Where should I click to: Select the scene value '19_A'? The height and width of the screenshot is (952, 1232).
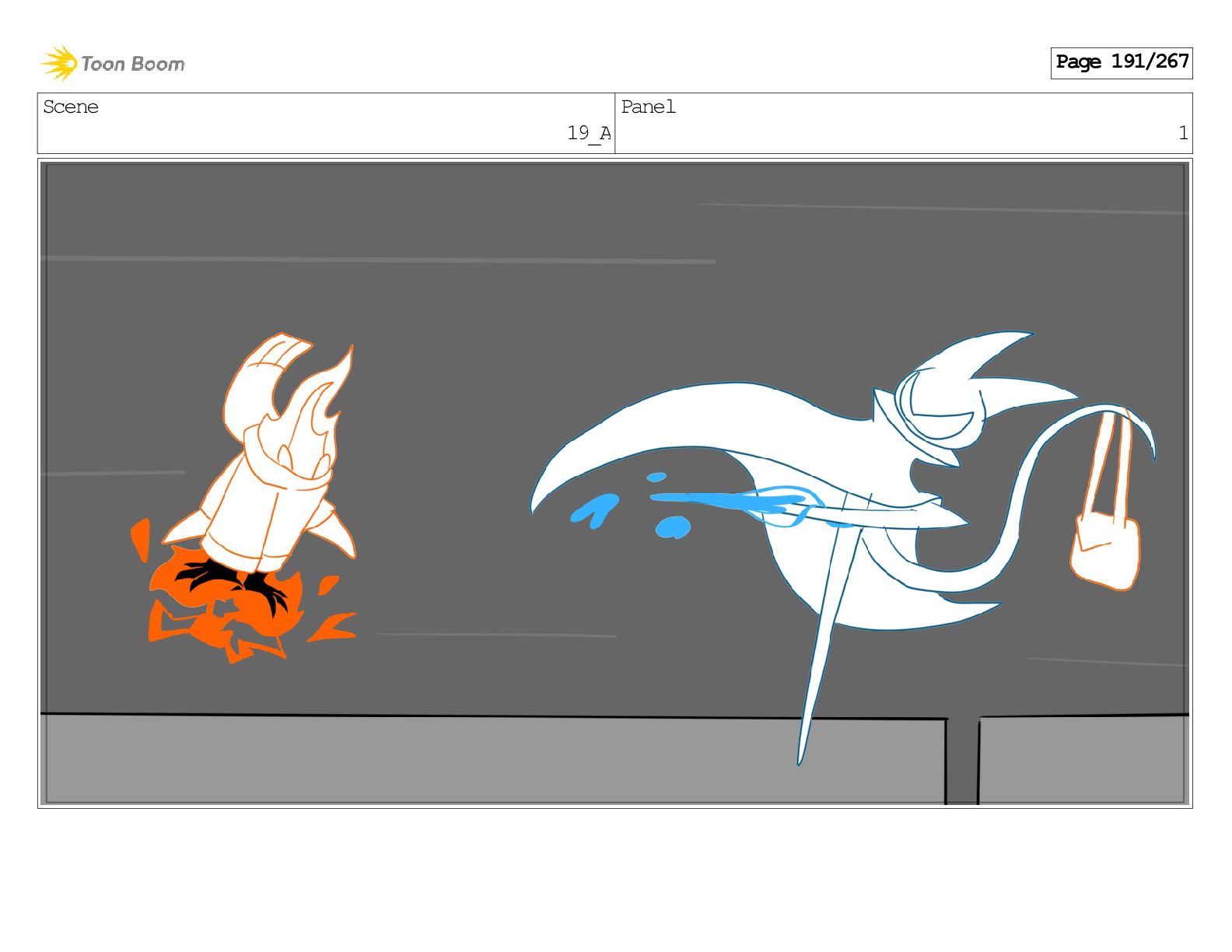[589, 133]
